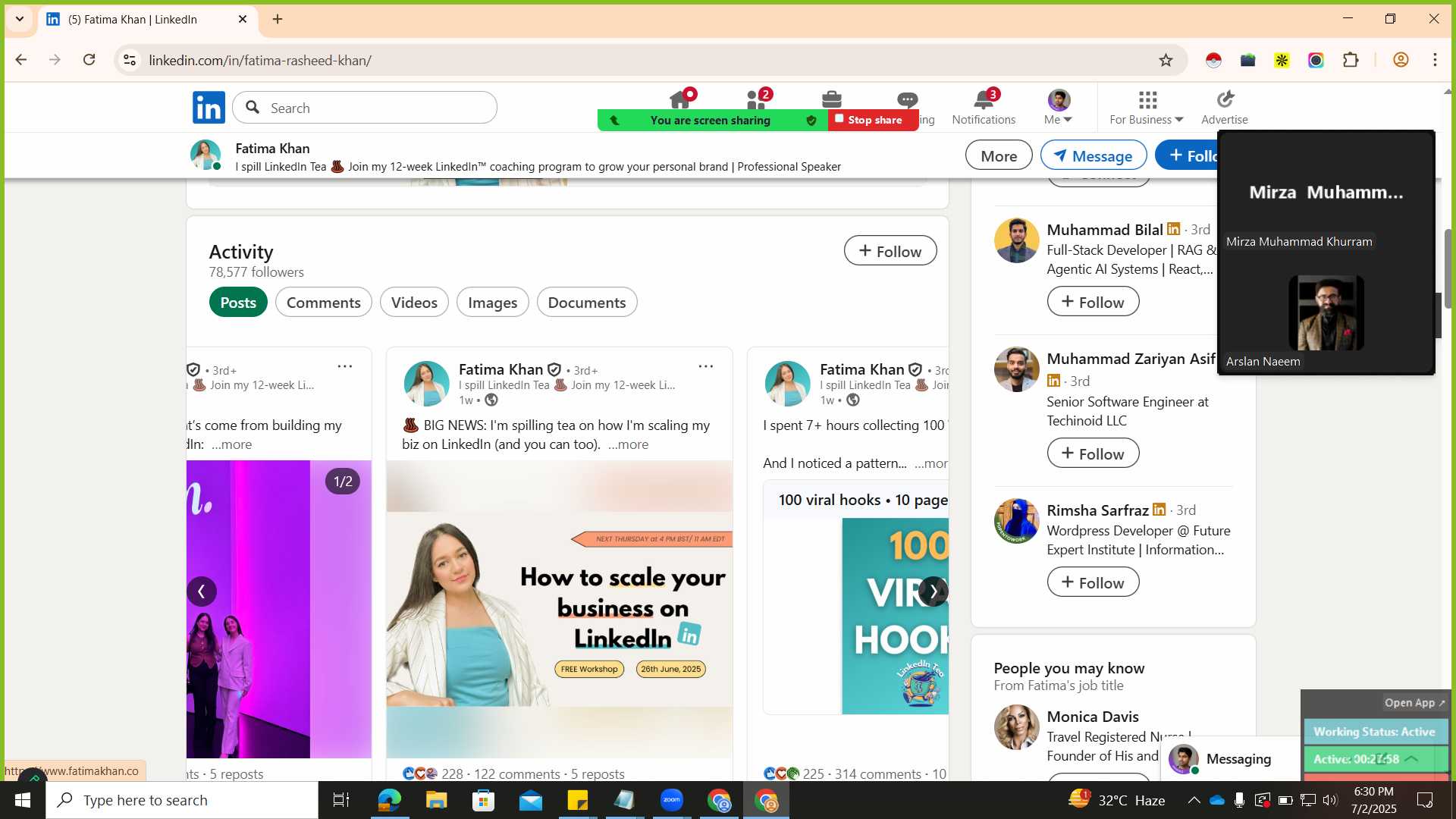
Task: Open the Advertise icon
Action: (x=1225, y=107)
